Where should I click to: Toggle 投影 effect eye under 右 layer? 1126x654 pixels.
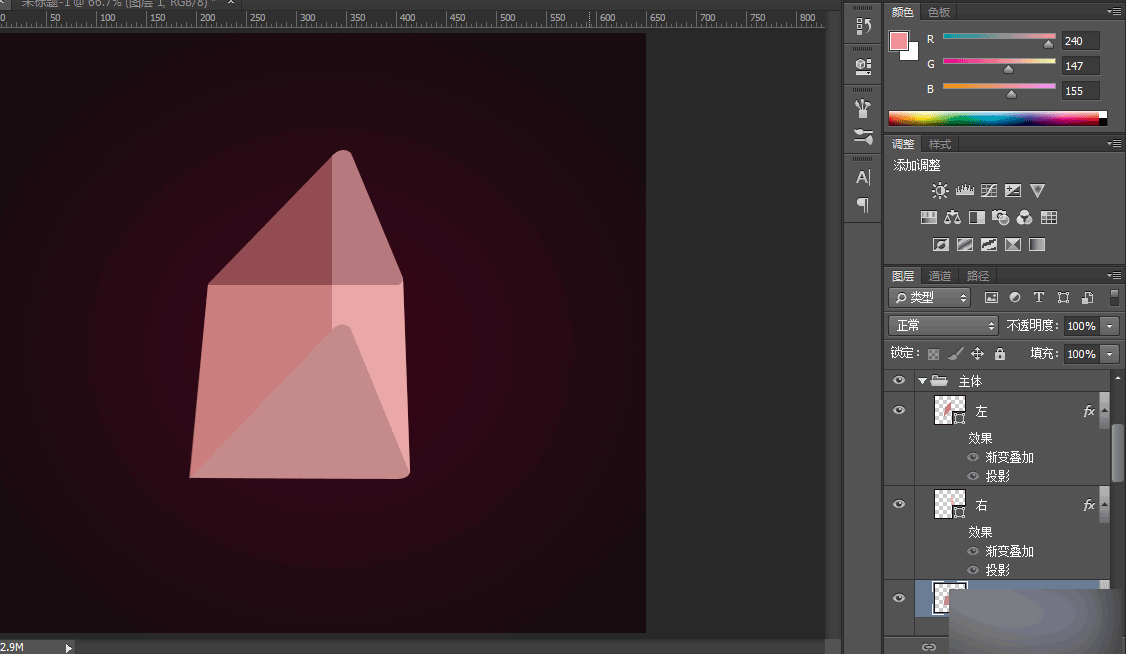point(973,570)
